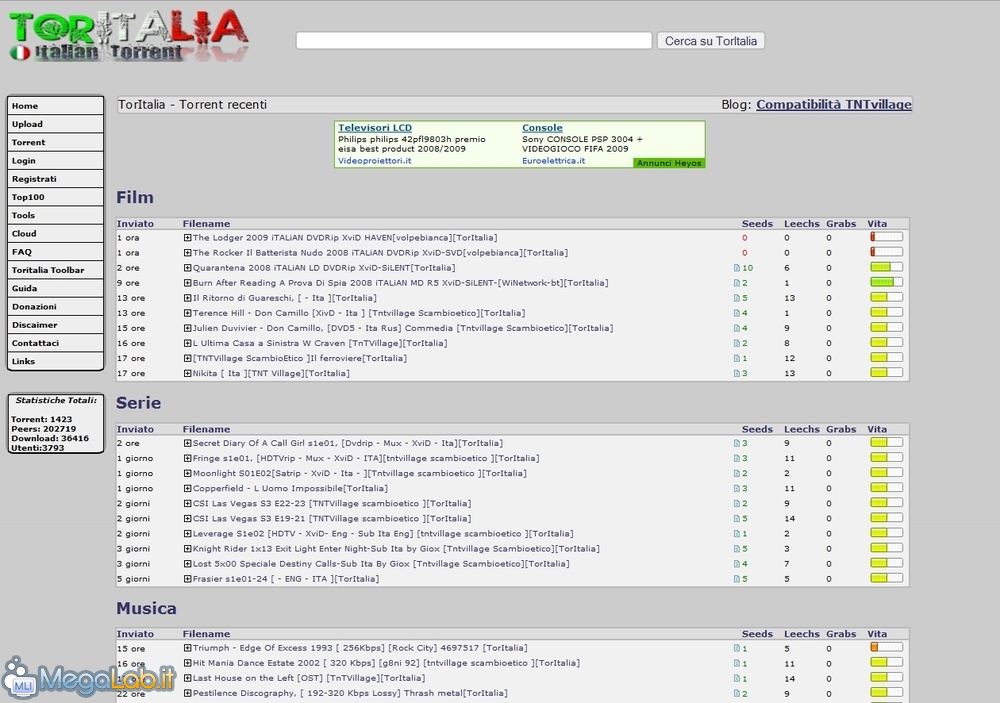1000x703 pixels.
Task: Visit the Videoproiettori.it ad link
Action: pos(374,161)
